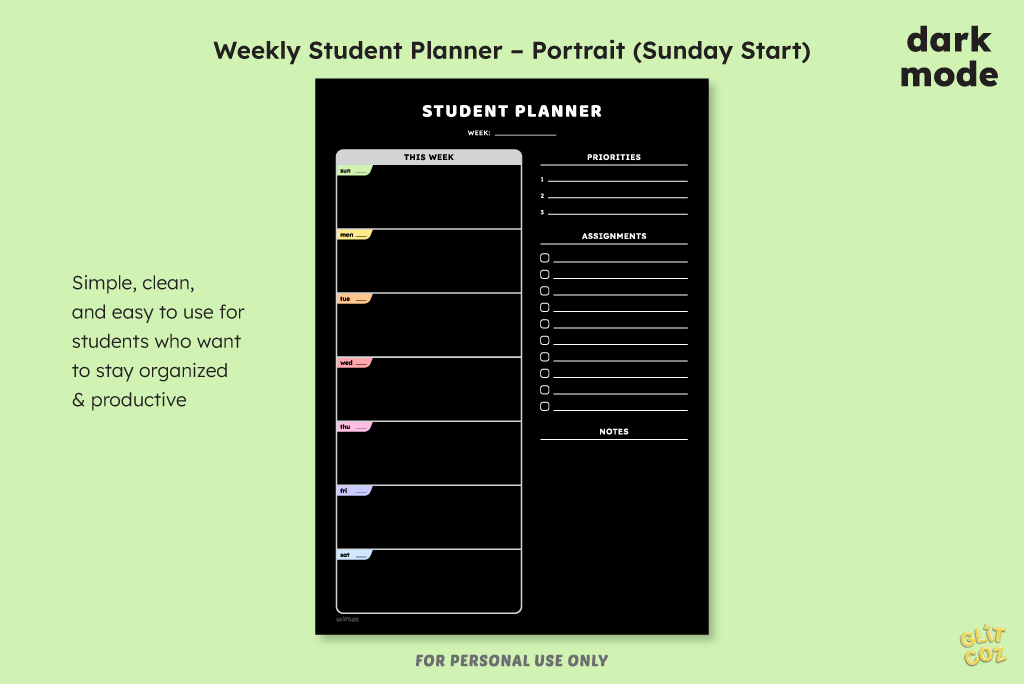Check the fifth assignment checkbox
The image size is (1024, 684).
coord(545,324)
